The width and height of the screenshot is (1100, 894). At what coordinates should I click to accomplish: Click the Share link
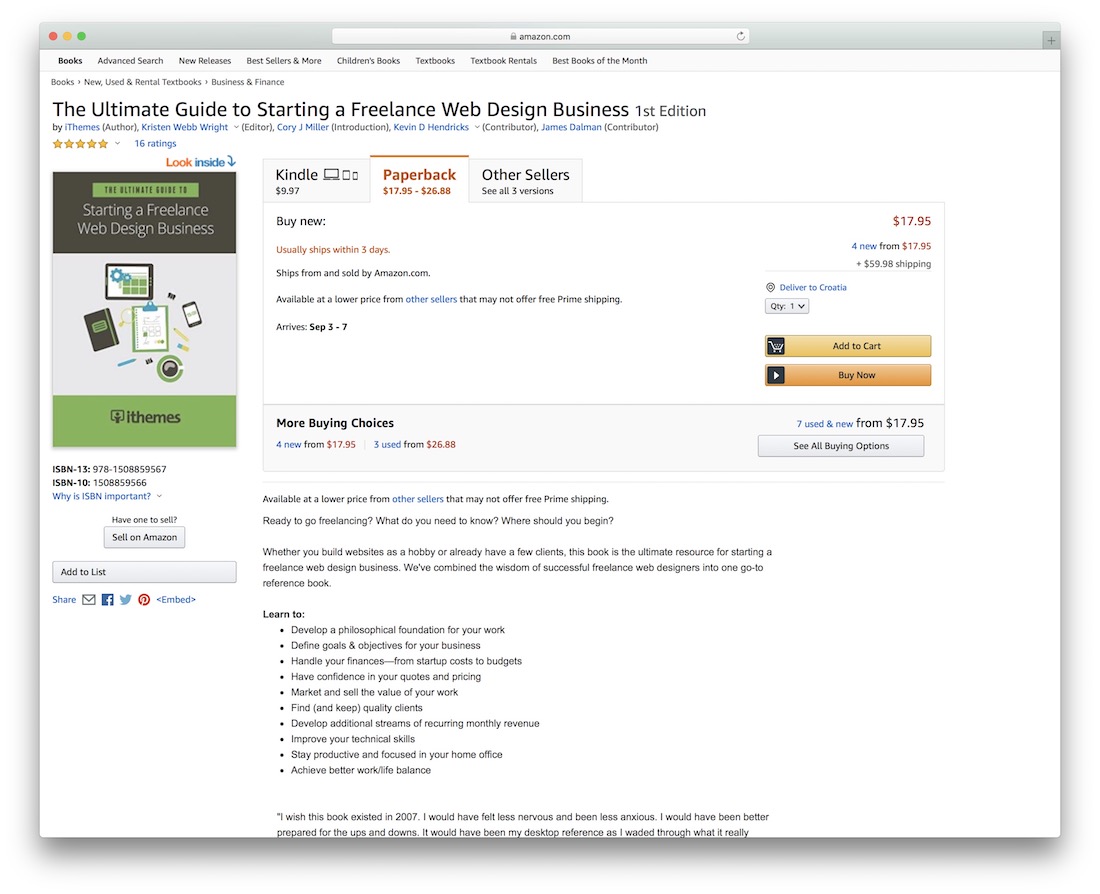click(64, 600)
